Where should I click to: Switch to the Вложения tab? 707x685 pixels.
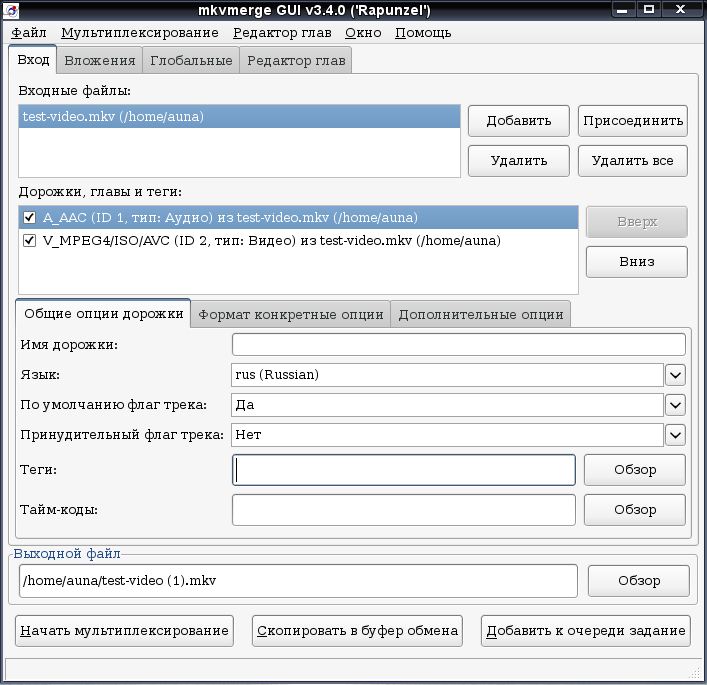tap(100, 60)
